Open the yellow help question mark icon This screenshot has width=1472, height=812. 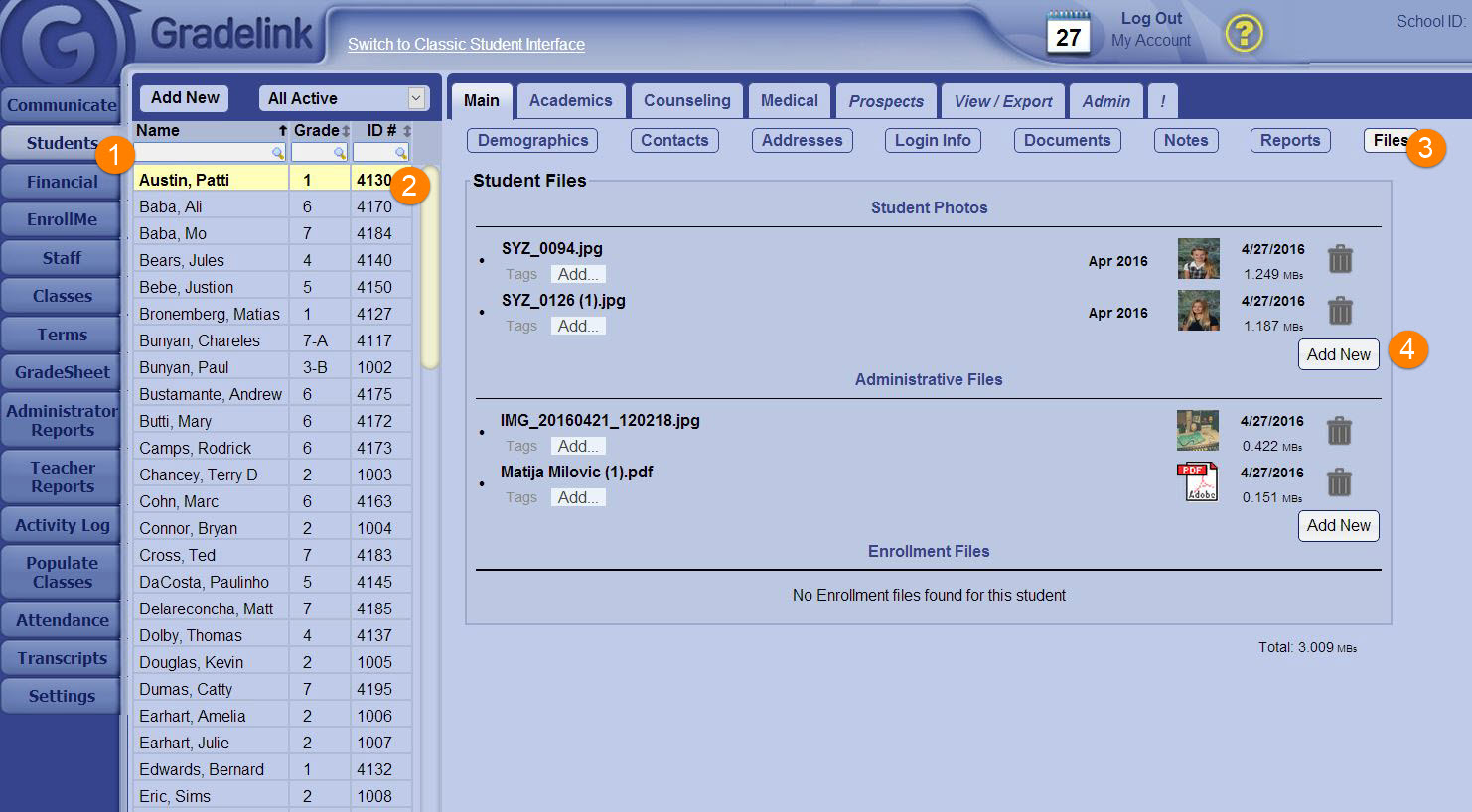coord(1243,34)
